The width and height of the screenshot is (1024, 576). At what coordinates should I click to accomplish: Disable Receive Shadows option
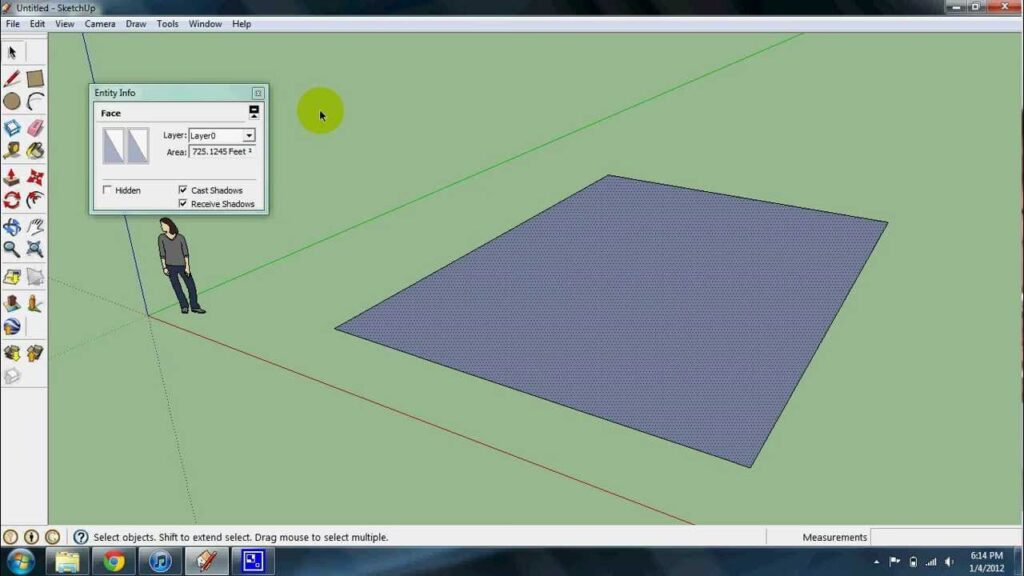point(183,204)
